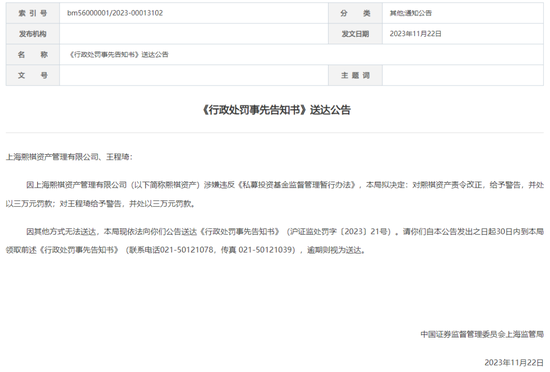Click the 文号 label cell
The width and height of the screenshot is (550, 372).
[x=33, y=75]
